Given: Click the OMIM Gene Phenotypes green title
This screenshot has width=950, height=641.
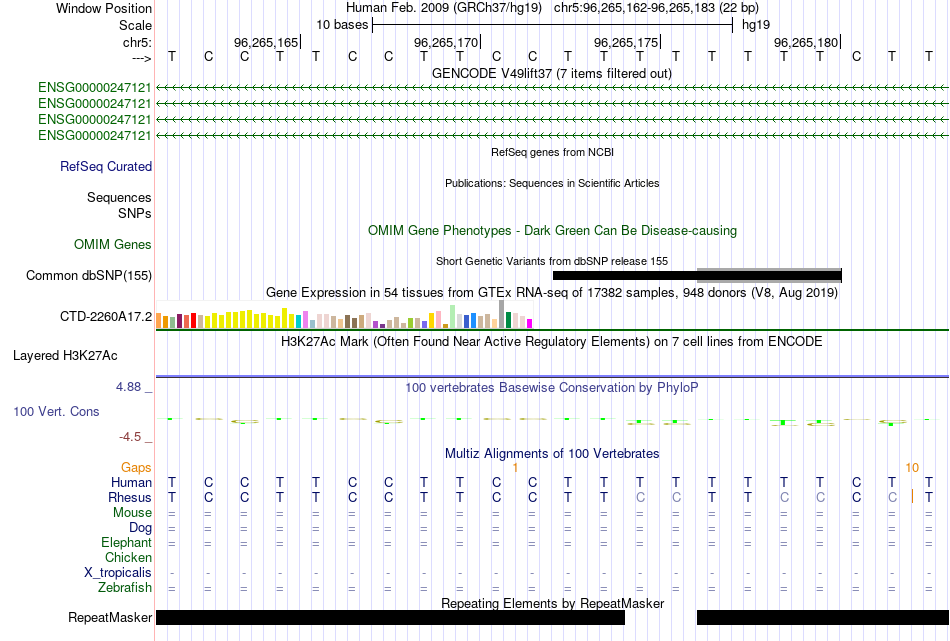Looking at the screenshot, I should click(x=552, y=230).
